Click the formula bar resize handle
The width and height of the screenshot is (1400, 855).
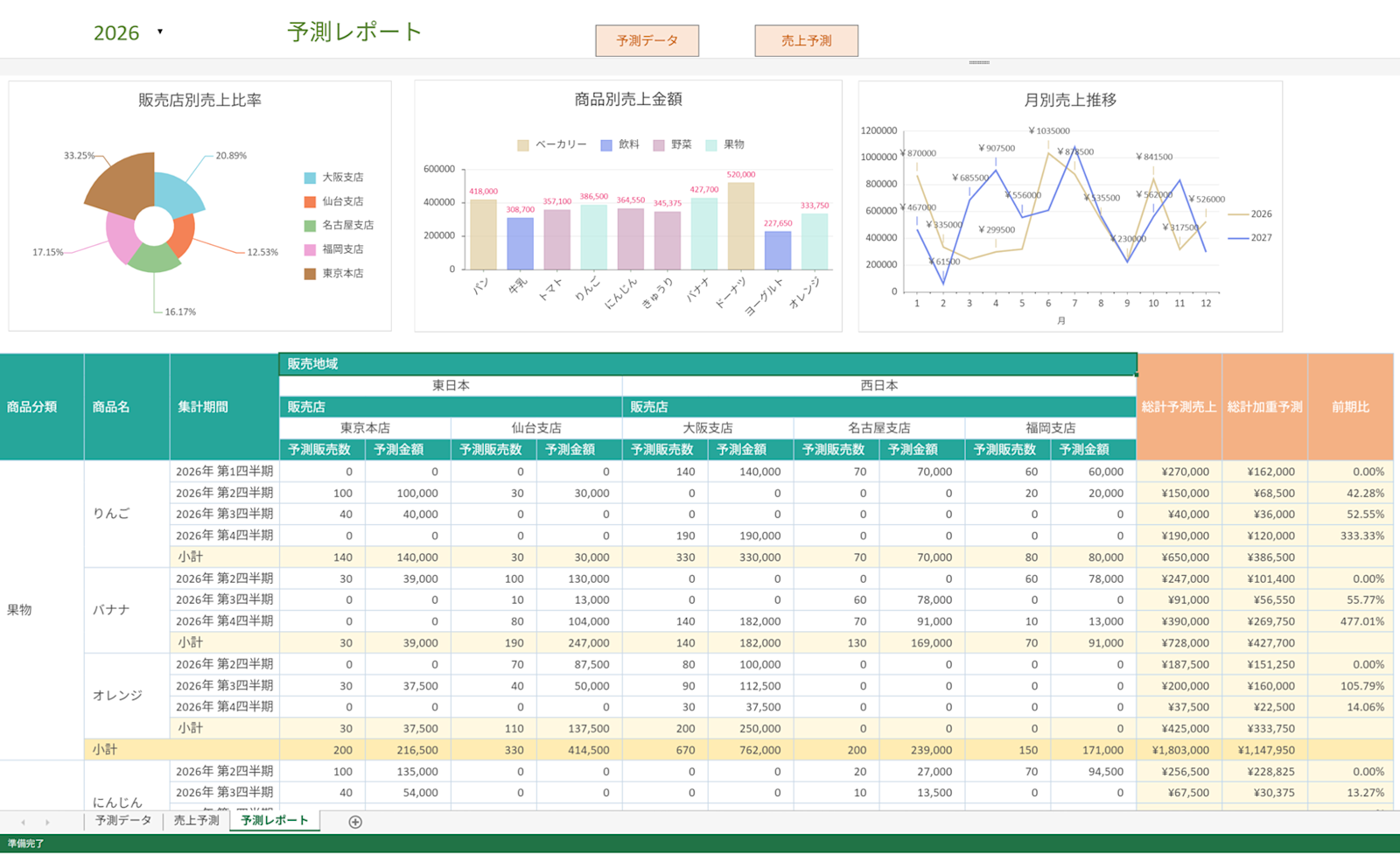[979, 62]
